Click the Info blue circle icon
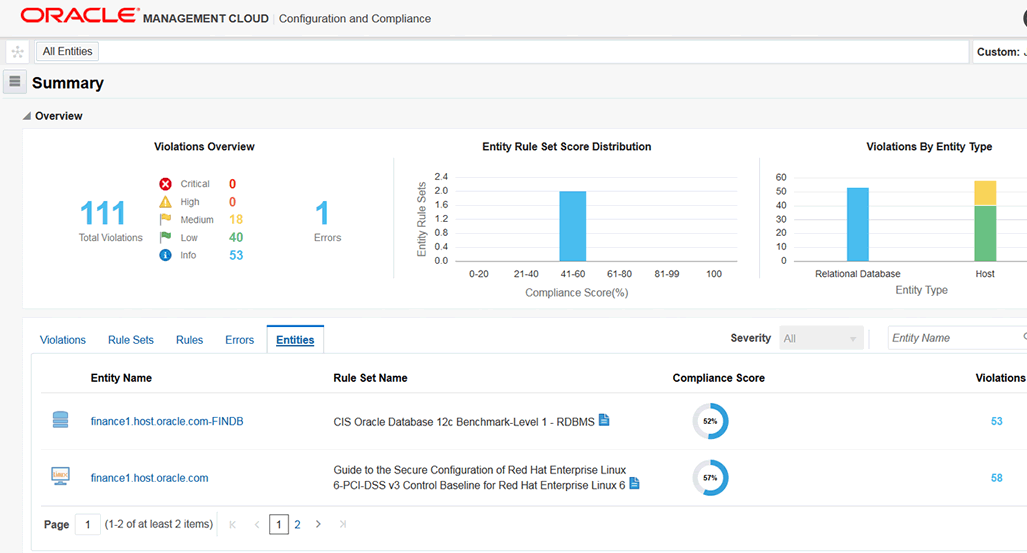The width and height of the screenshot is (1027, 553). 166,255
